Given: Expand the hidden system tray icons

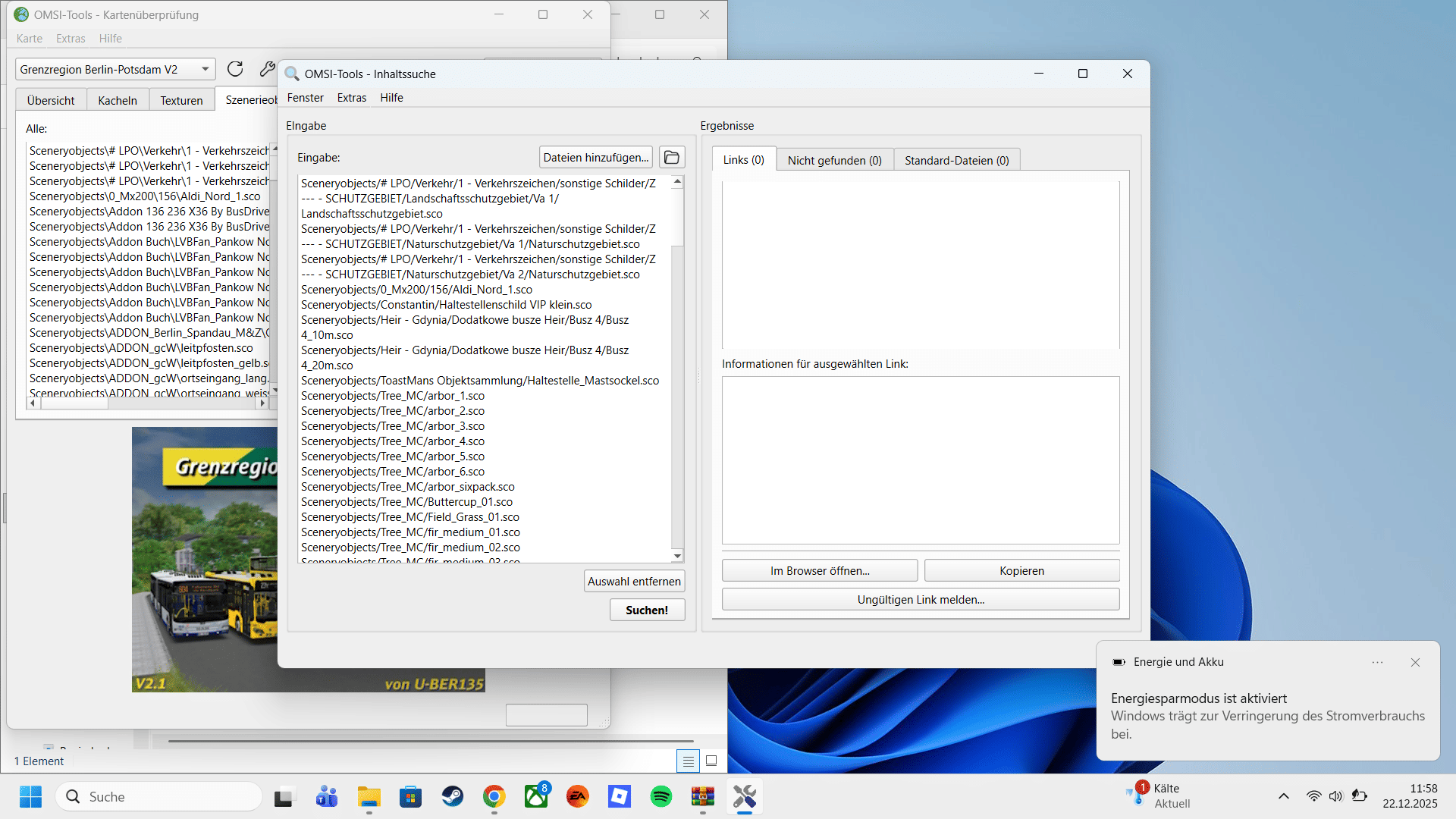Looking at the screenshot, I should point(1283,796).
